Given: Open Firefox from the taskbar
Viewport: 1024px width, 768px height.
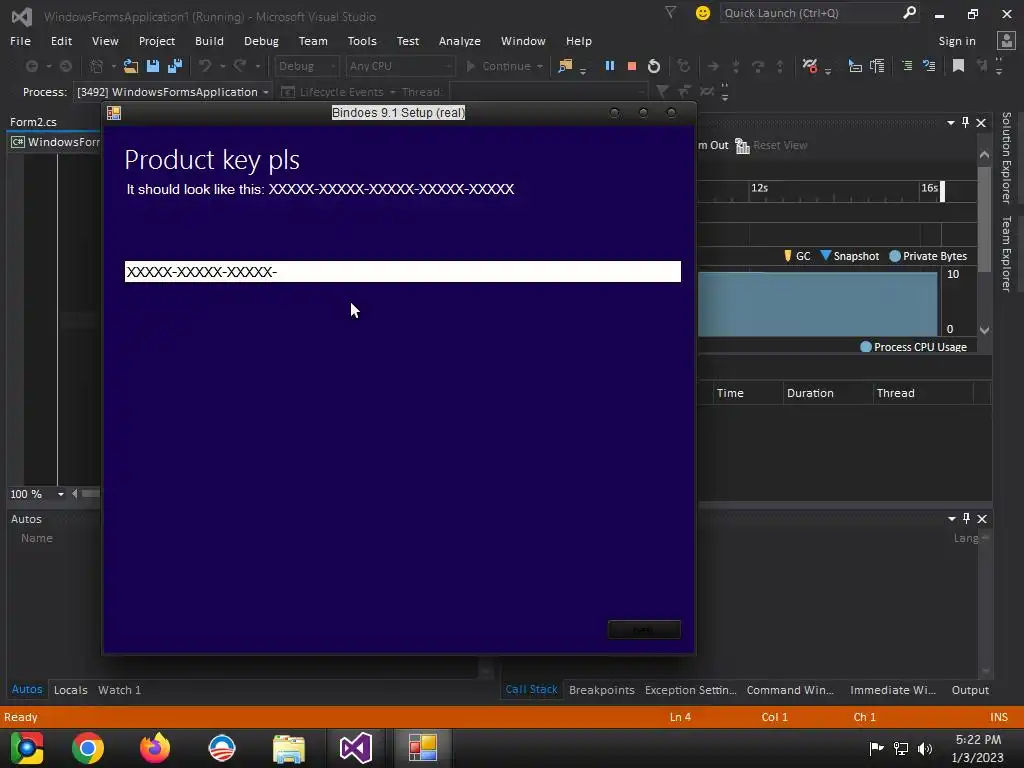Looking at the screenshot, I should [x=155, y=748].
